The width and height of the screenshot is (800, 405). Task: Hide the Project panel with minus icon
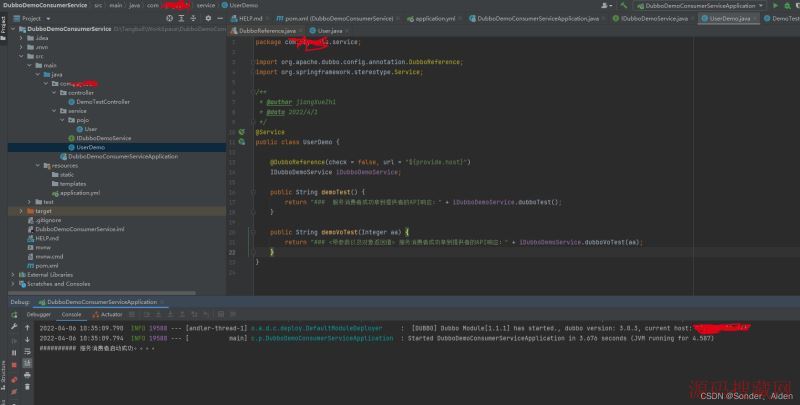[x=220, y=18]
